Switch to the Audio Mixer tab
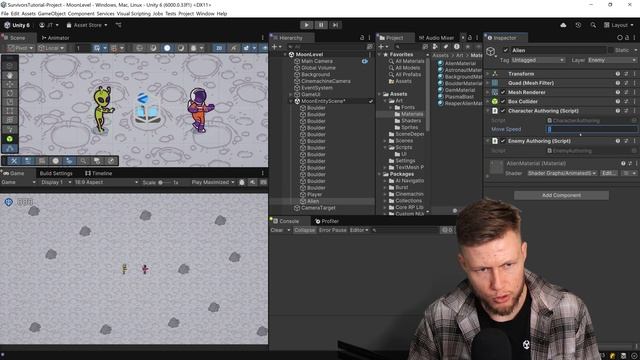The width and height of the screenshot is (640, 360). click(x=436, y=38)
